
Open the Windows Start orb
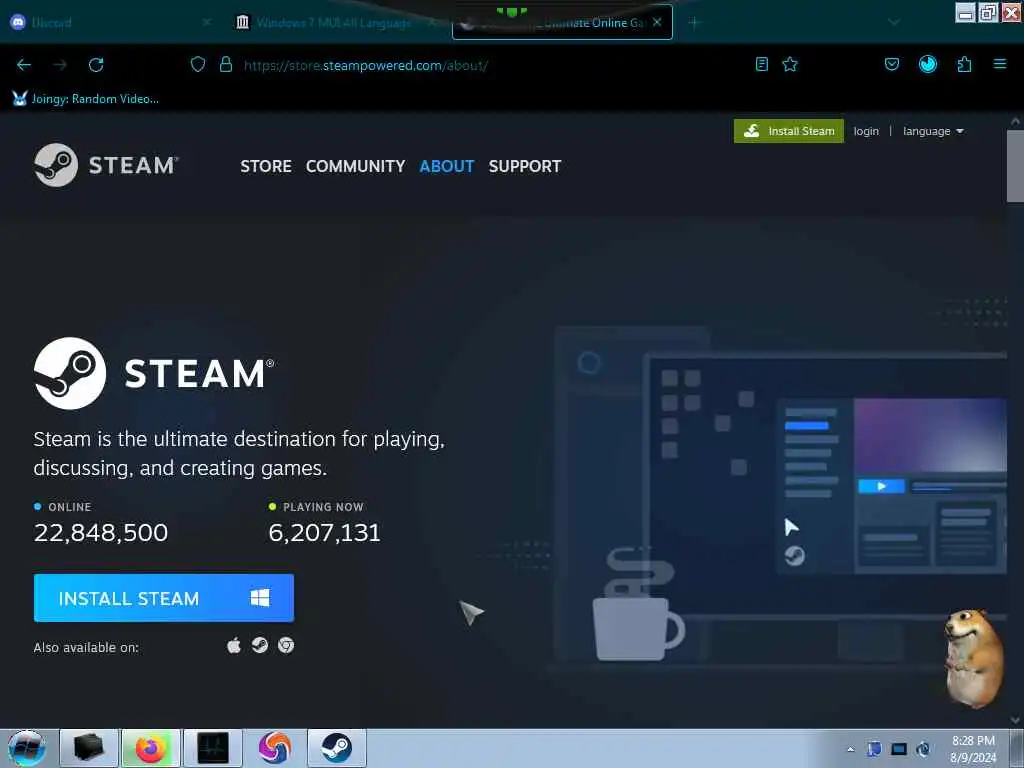(x=27, y=748)
